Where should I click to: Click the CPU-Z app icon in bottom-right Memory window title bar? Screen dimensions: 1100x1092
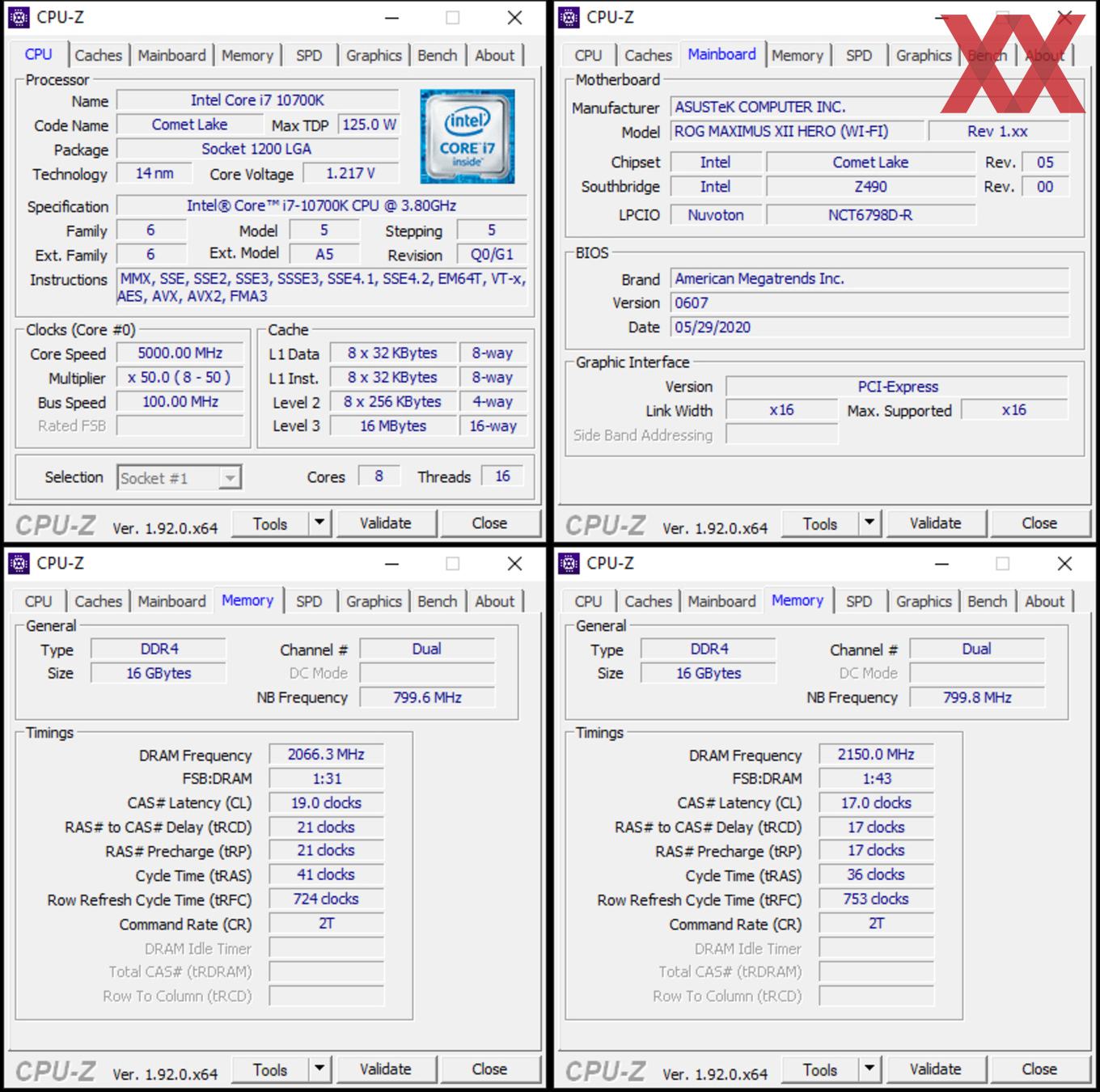tap(569, 563)
